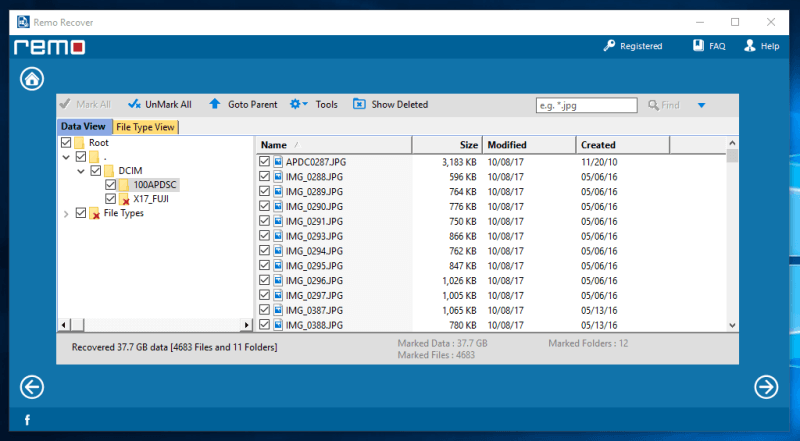Click the back arrow navigation icon
The image size is (800, 441).
click(32, 387)
